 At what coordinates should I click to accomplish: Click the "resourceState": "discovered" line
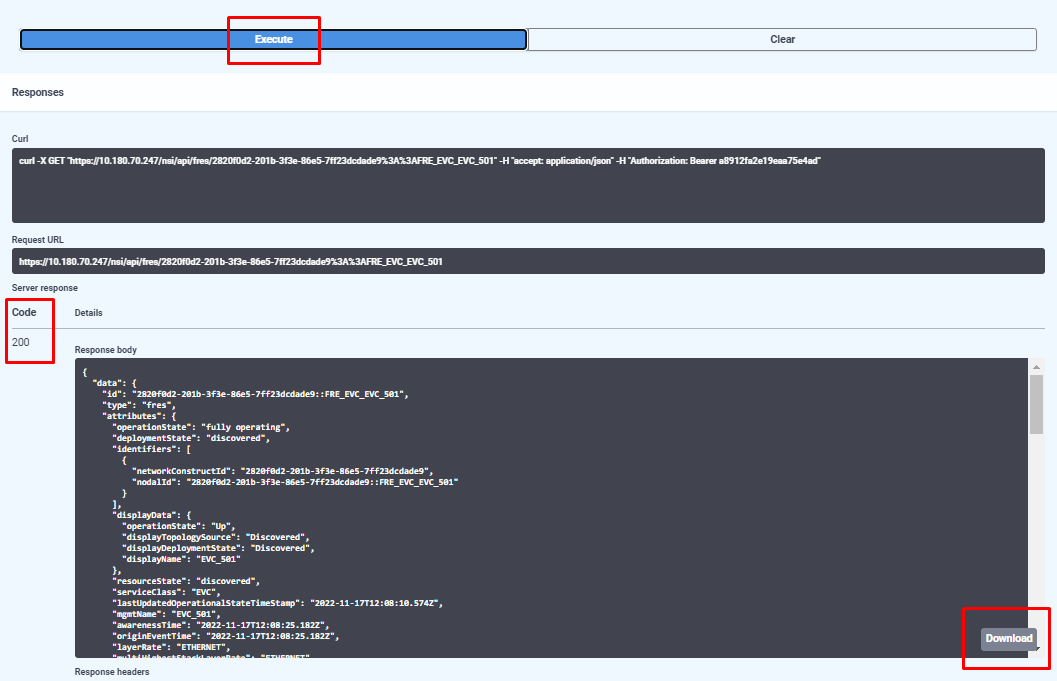(186, 581)
